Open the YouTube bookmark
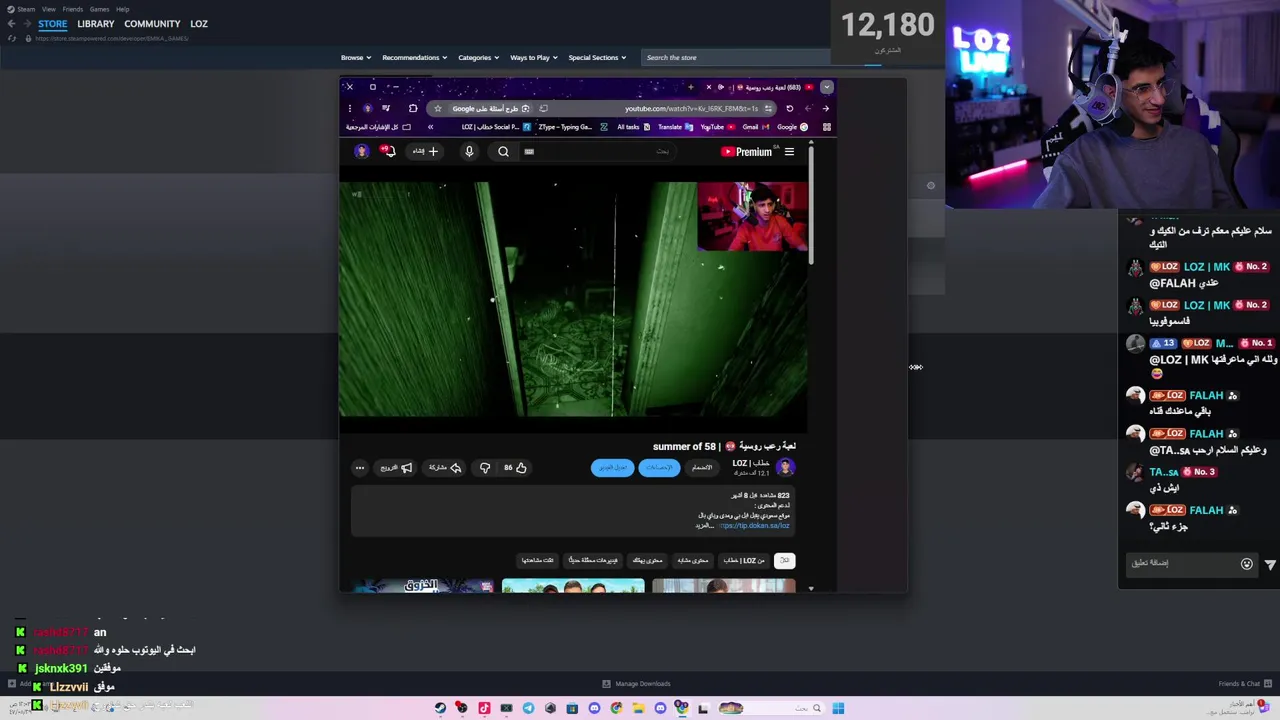 coord(717,127)
